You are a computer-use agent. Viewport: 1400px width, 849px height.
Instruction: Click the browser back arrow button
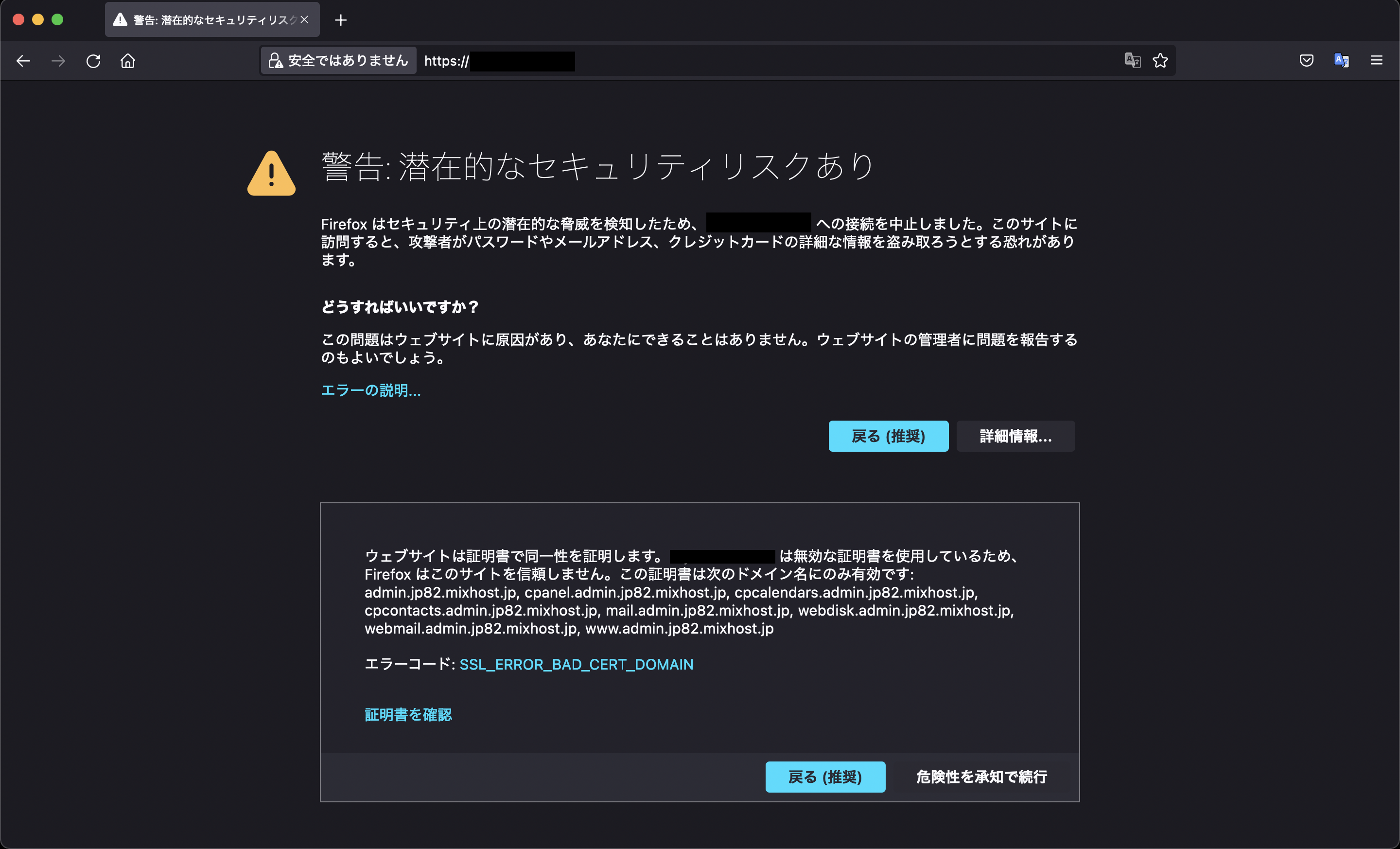(23, 61)
